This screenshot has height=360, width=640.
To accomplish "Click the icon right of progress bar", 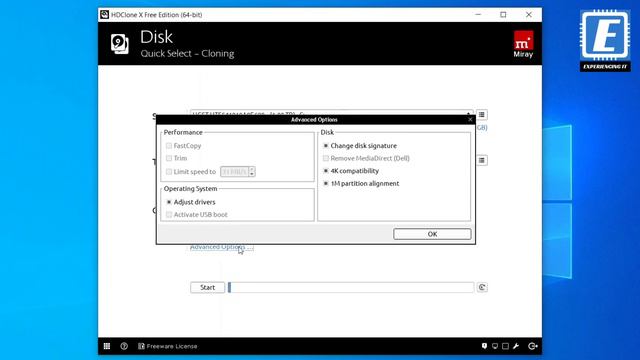I will click(x=482, y=287).
